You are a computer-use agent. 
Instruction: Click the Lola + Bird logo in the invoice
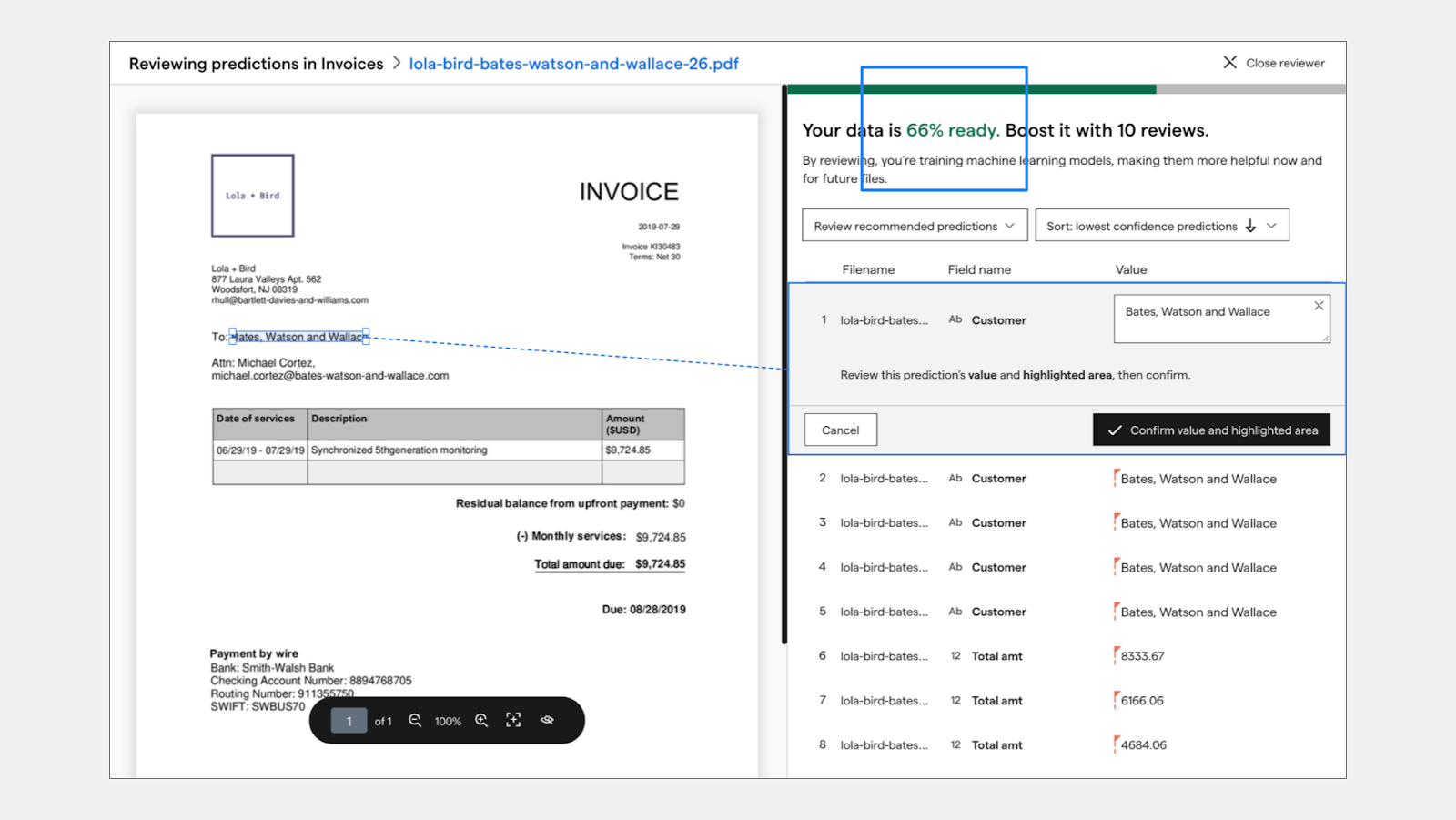click(253, 196)
